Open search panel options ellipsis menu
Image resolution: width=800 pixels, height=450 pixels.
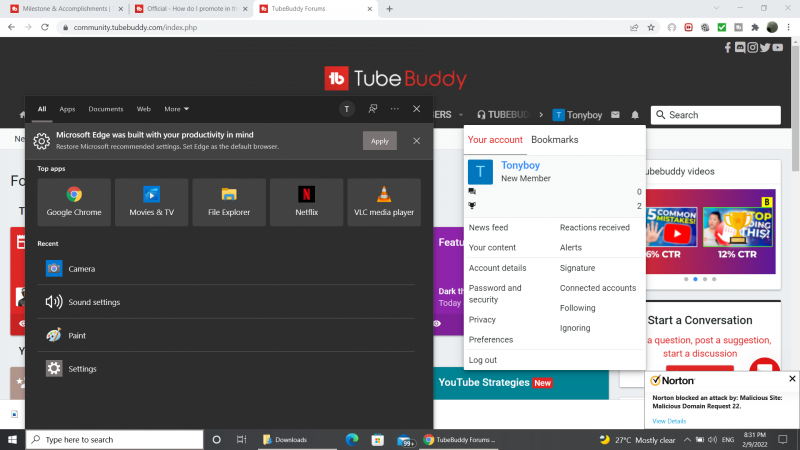coord(394,109)
